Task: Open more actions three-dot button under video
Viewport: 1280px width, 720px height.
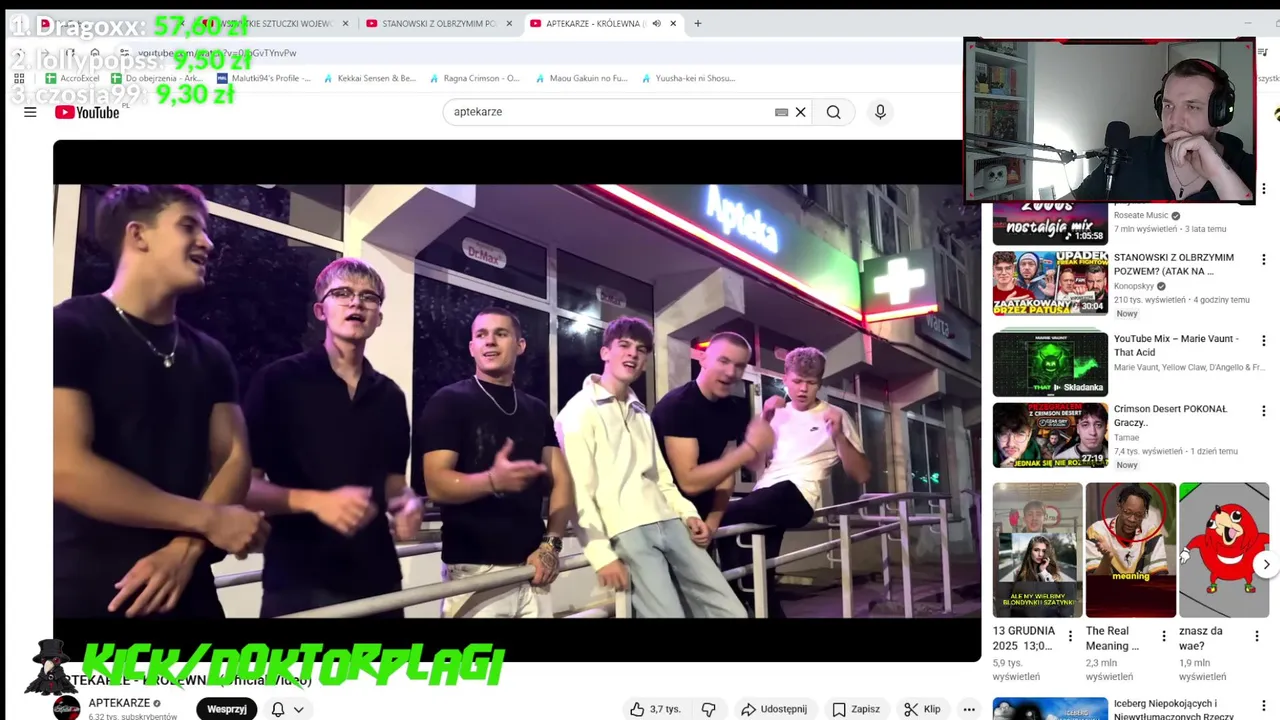Action: point(969,709)
